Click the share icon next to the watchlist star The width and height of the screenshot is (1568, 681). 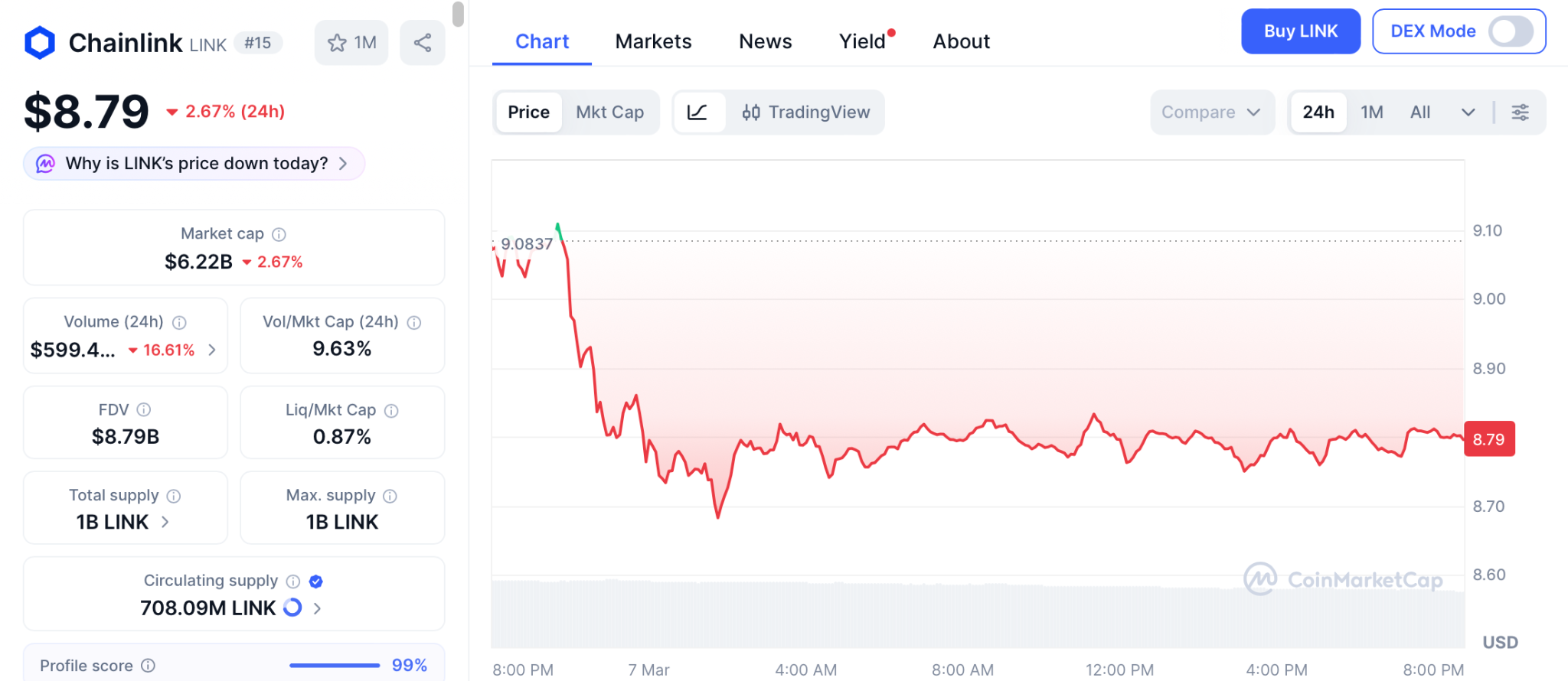pos(423,43)
